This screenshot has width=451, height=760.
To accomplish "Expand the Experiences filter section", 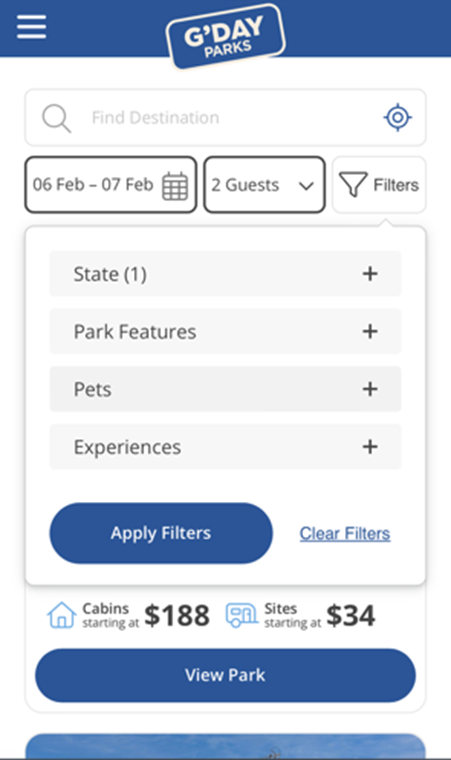I will [226, 447].
